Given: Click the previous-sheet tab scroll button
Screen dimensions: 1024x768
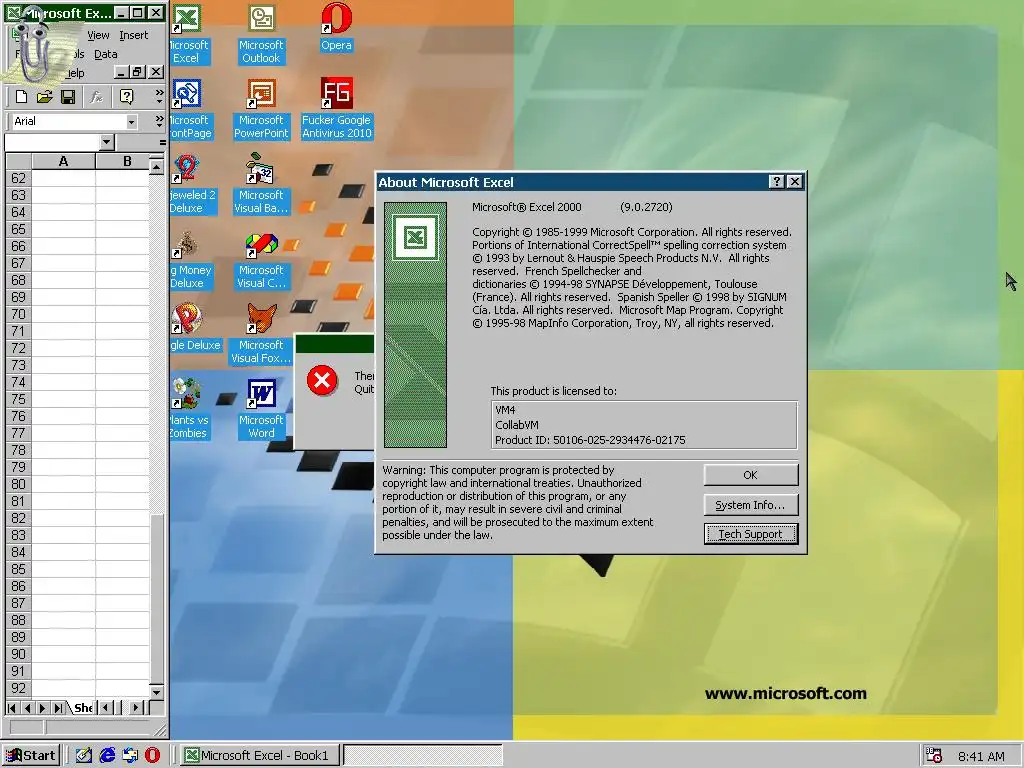Looking at the screenshot, I should (x=27, y=708).
